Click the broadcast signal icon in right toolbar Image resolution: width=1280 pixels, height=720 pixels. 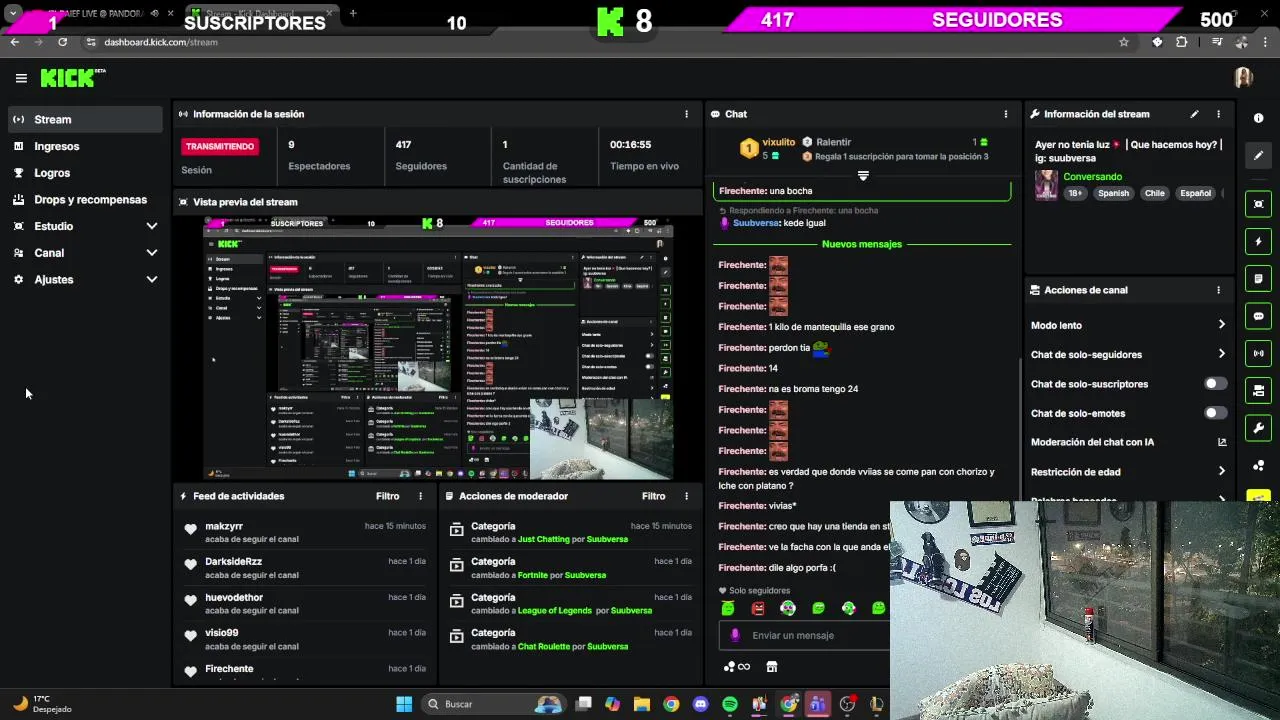(1258, 353)
